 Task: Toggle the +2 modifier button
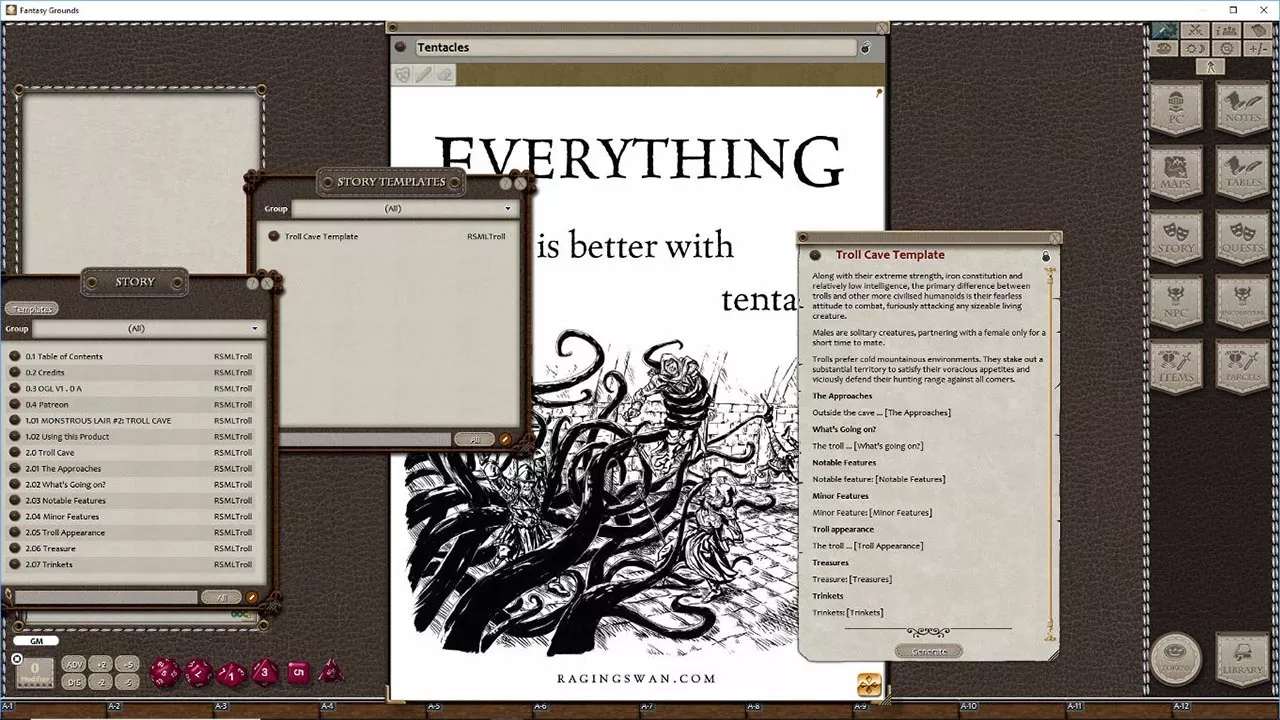(x=101, y=664)
